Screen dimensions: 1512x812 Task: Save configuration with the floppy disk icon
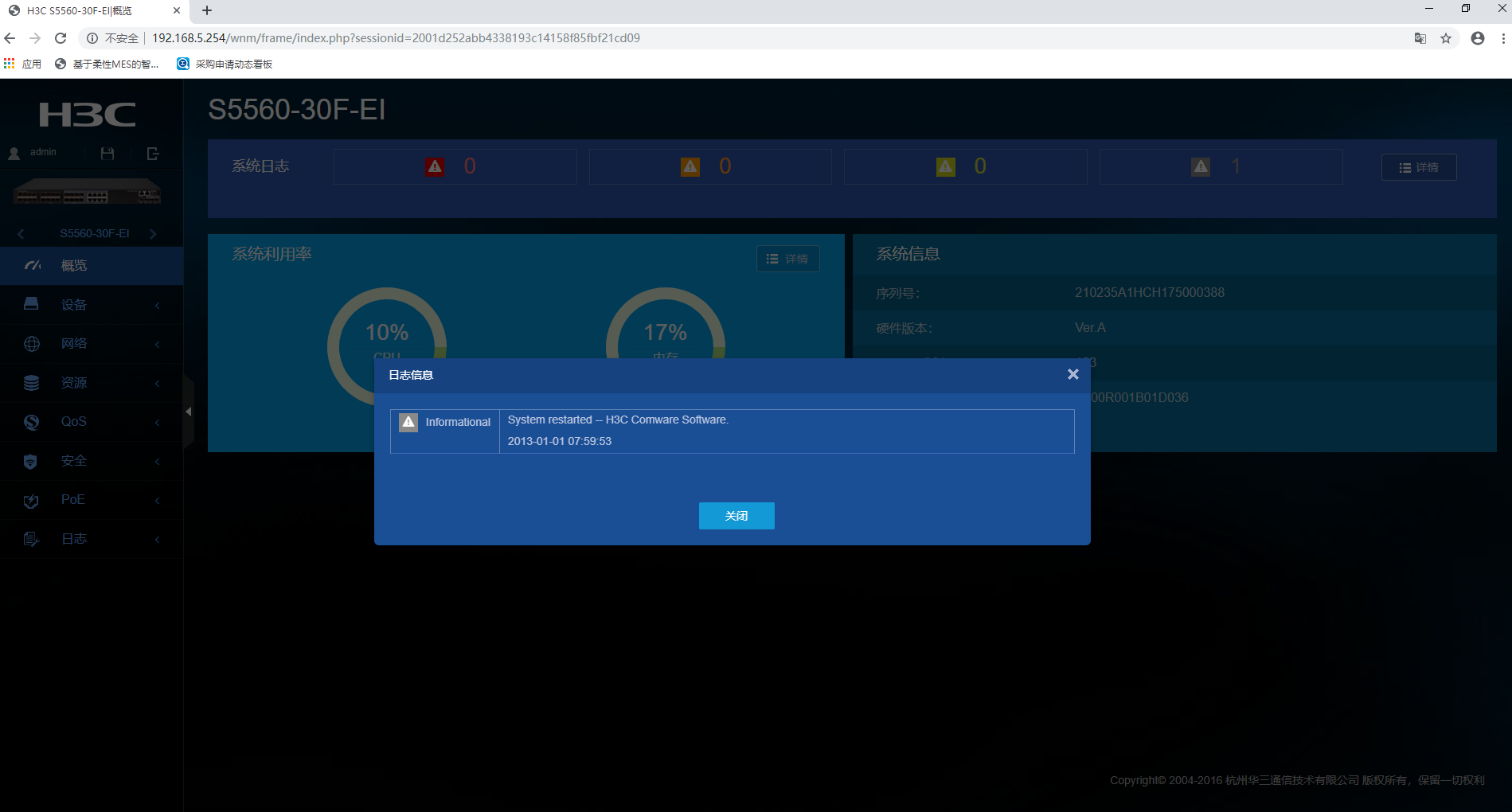107,154
